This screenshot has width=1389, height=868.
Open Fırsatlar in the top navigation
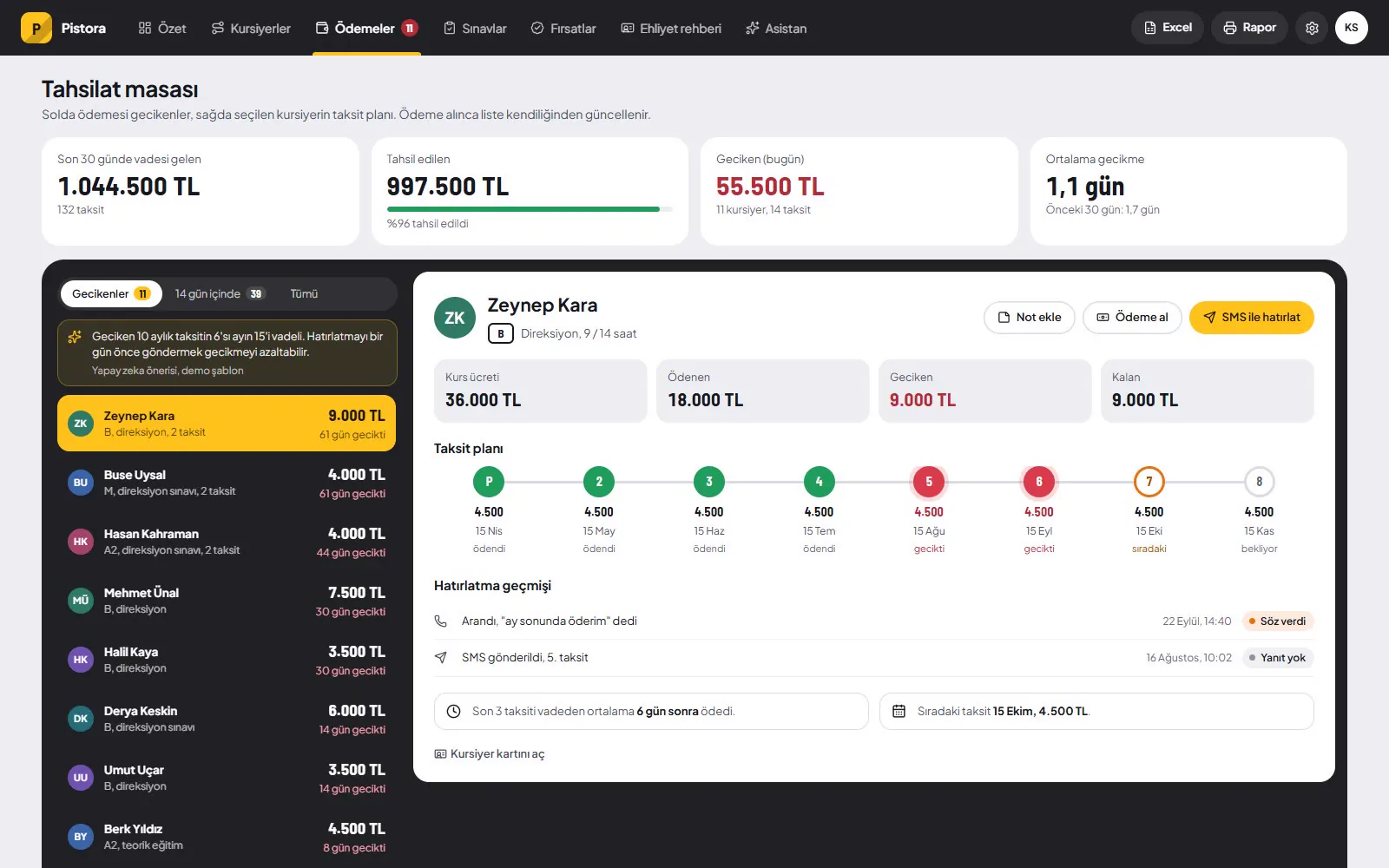(x=563, y=29)
